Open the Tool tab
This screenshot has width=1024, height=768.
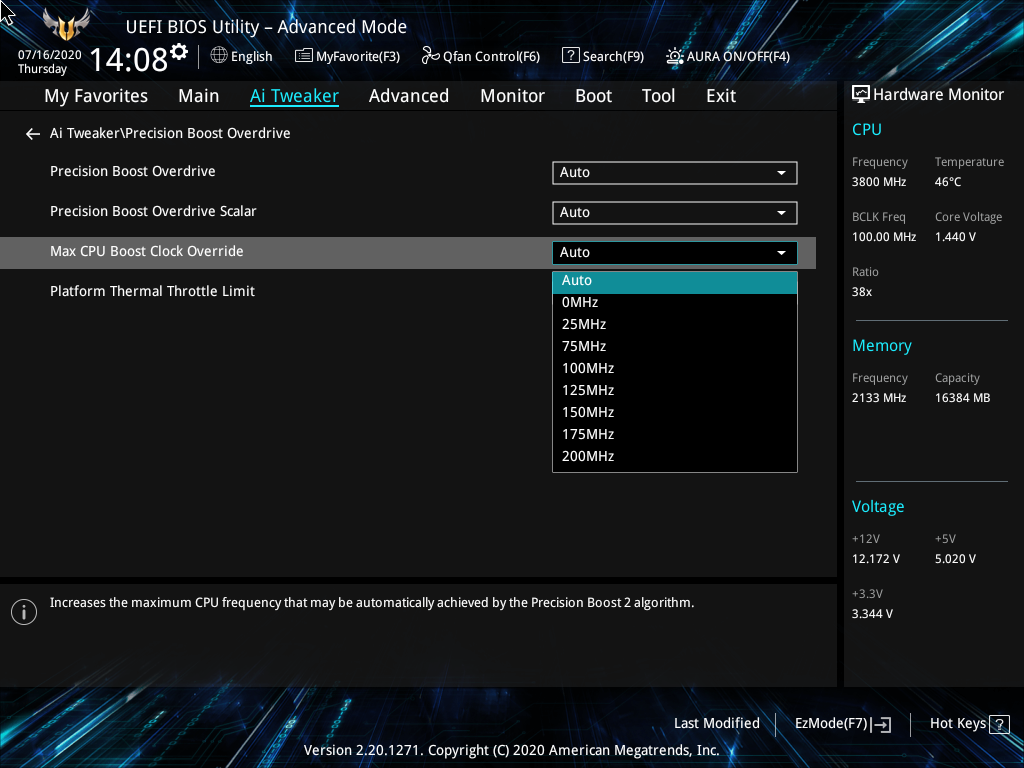point(658,96)
